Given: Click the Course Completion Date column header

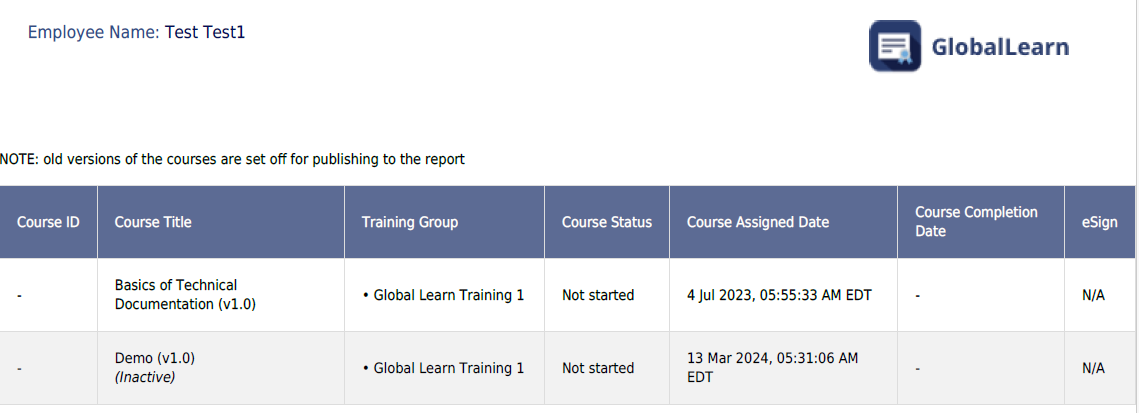Looking at the screenshot, I should [x=981, y=222].
